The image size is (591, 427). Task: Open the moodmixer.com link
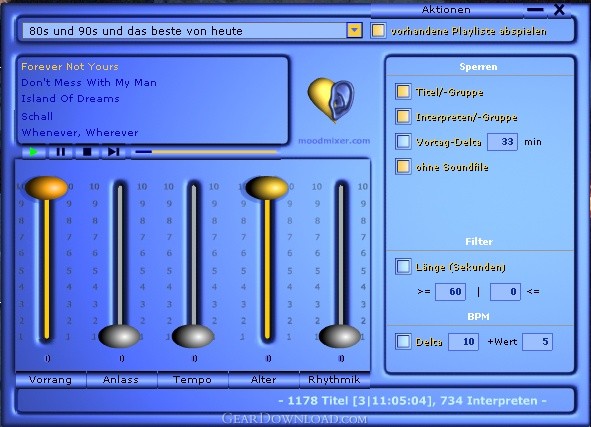pyautogui.click(x=334, y=141)
